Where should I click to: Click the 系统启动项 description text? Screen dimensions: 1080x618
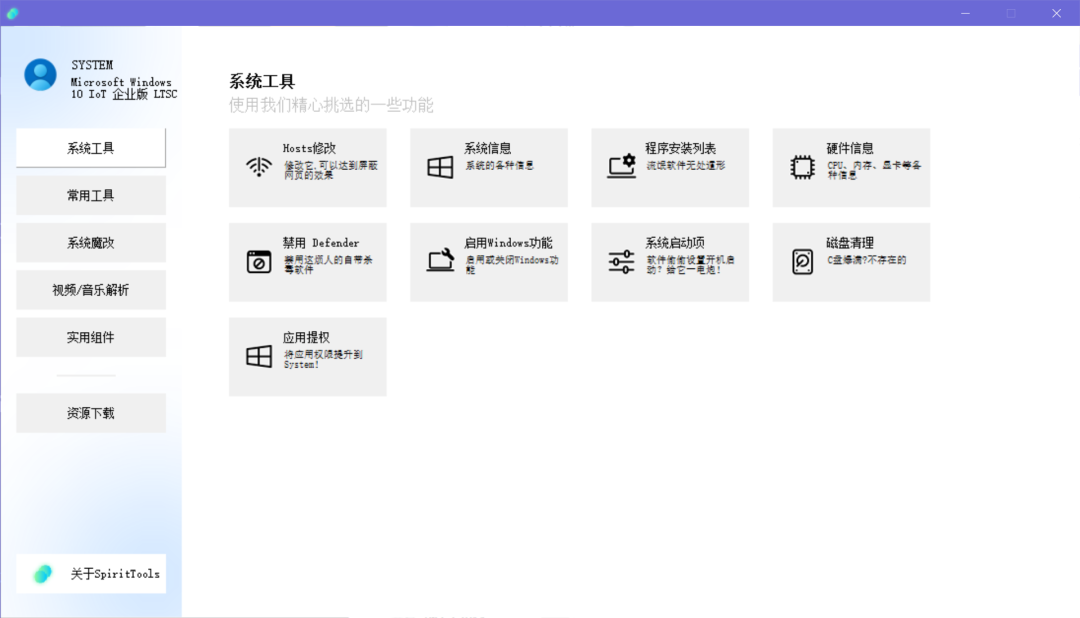pyautogui.click(x=690, y=265)
